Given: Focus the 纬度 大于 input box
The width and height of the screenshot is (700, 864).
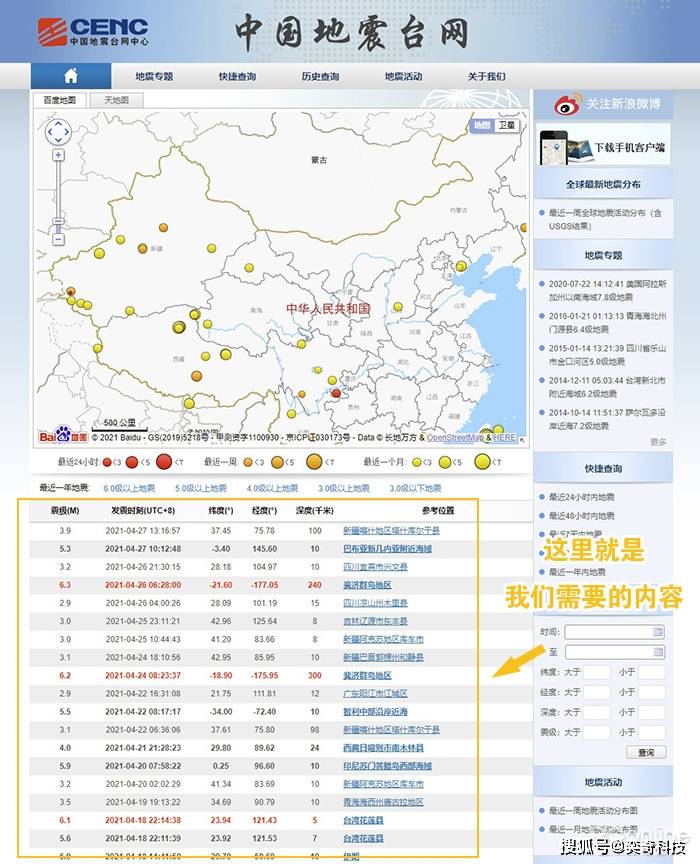Looking at the screenshot, I should tap(596, 672).
